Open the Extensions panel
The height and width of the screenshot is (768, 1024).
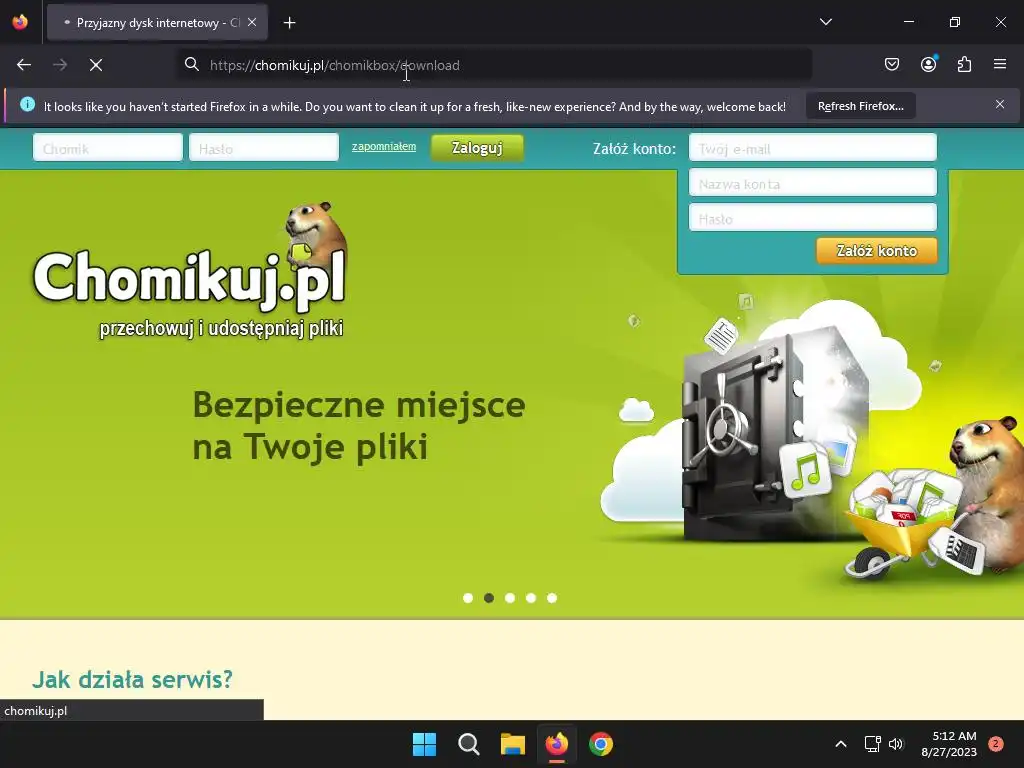click(x=964, y=65)
